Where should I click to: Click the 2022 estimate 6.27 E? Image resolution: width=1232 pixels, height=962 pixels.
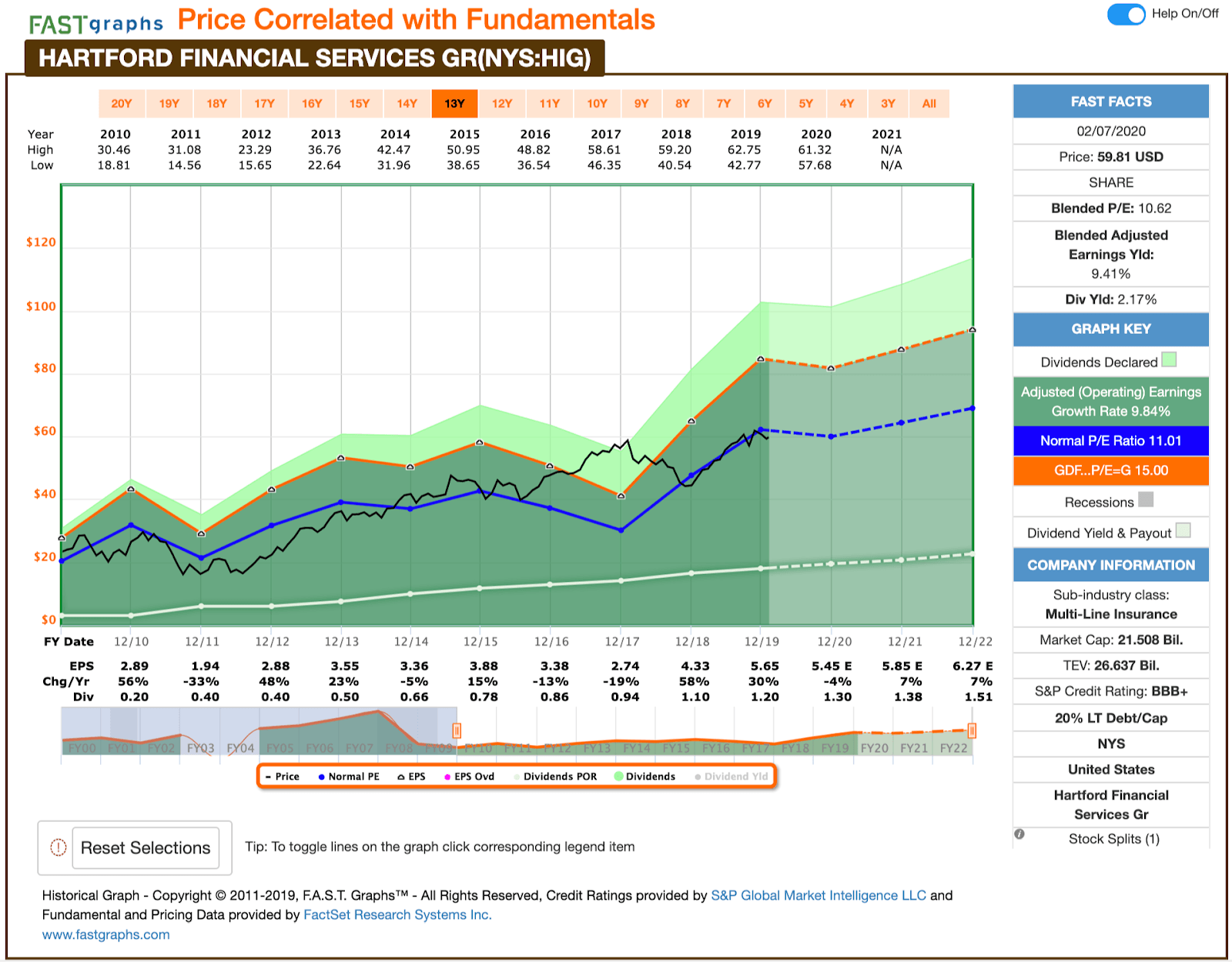pos(973,666)
